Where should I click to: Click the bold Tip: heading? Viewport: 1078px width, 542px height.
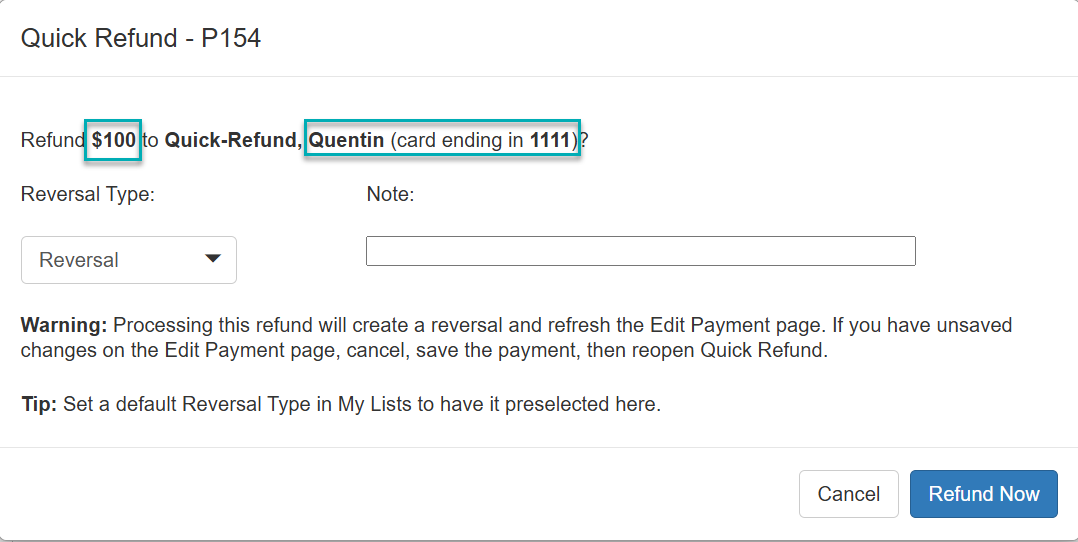pos(39,405)
